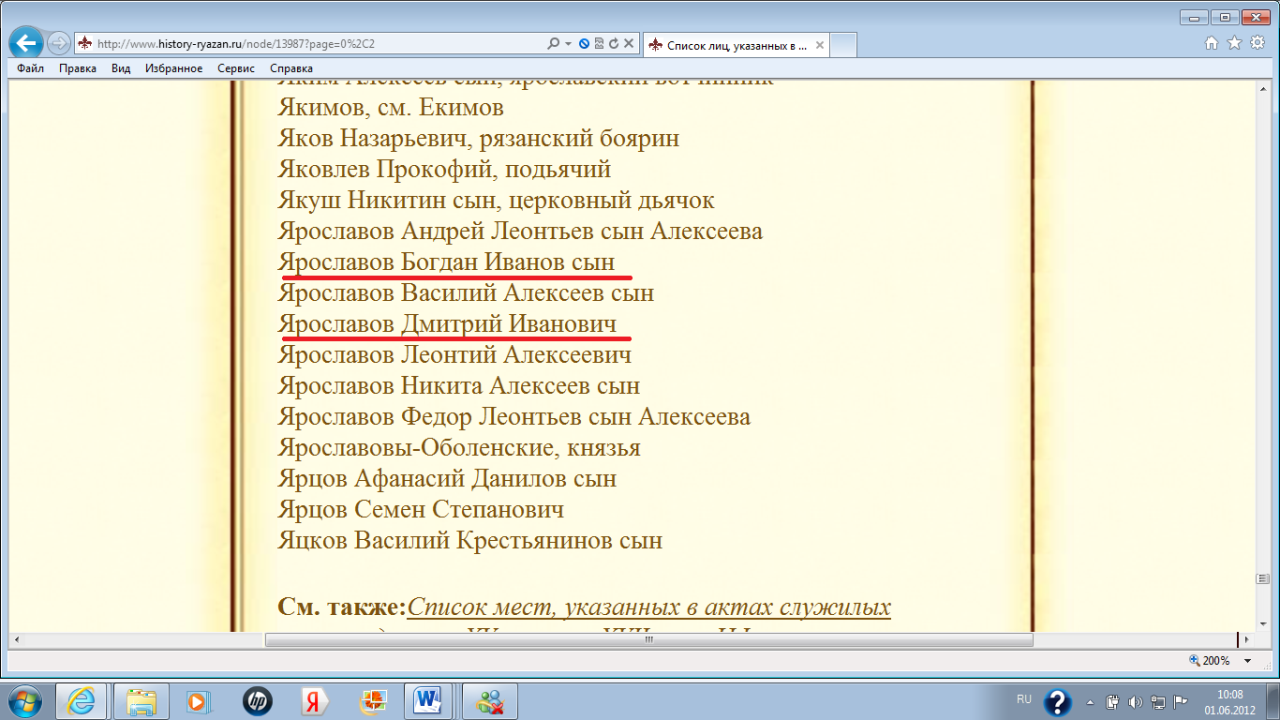1280x720 pixels.
Task: Click the Compatibility View icon in address bar
Action: [x=599, y=44]
